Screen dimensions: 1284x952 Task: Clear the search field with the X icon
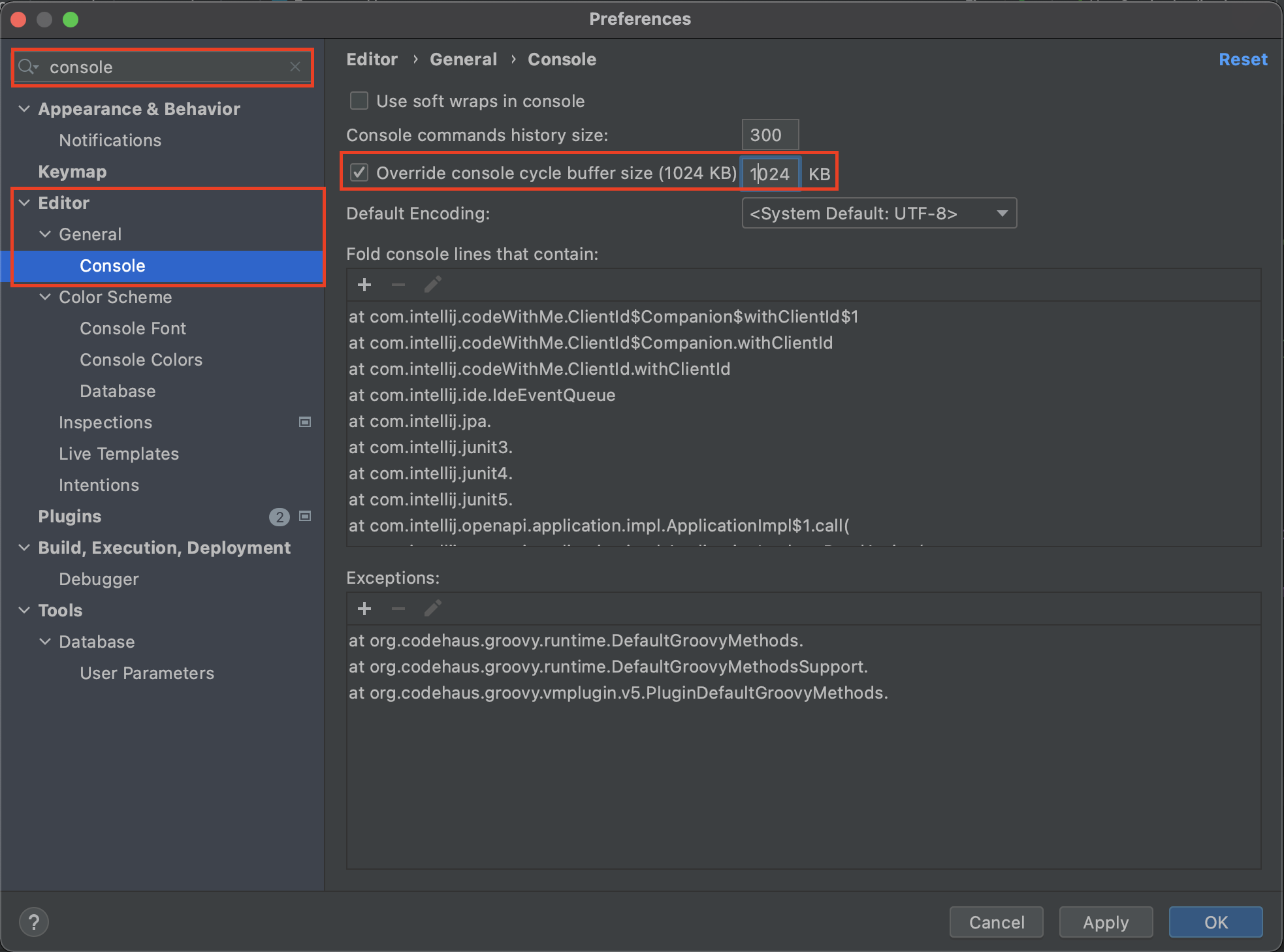(295, 67)
